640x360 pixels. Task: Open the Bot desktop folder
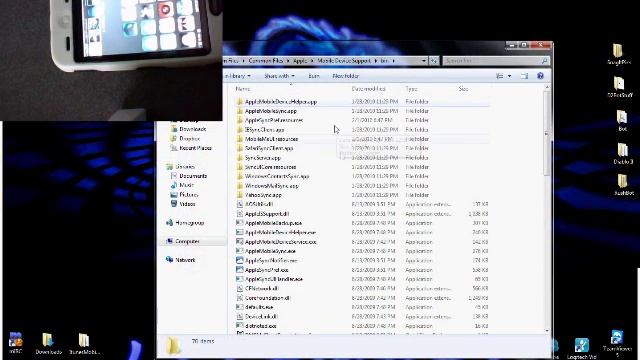tap(622, 121)
